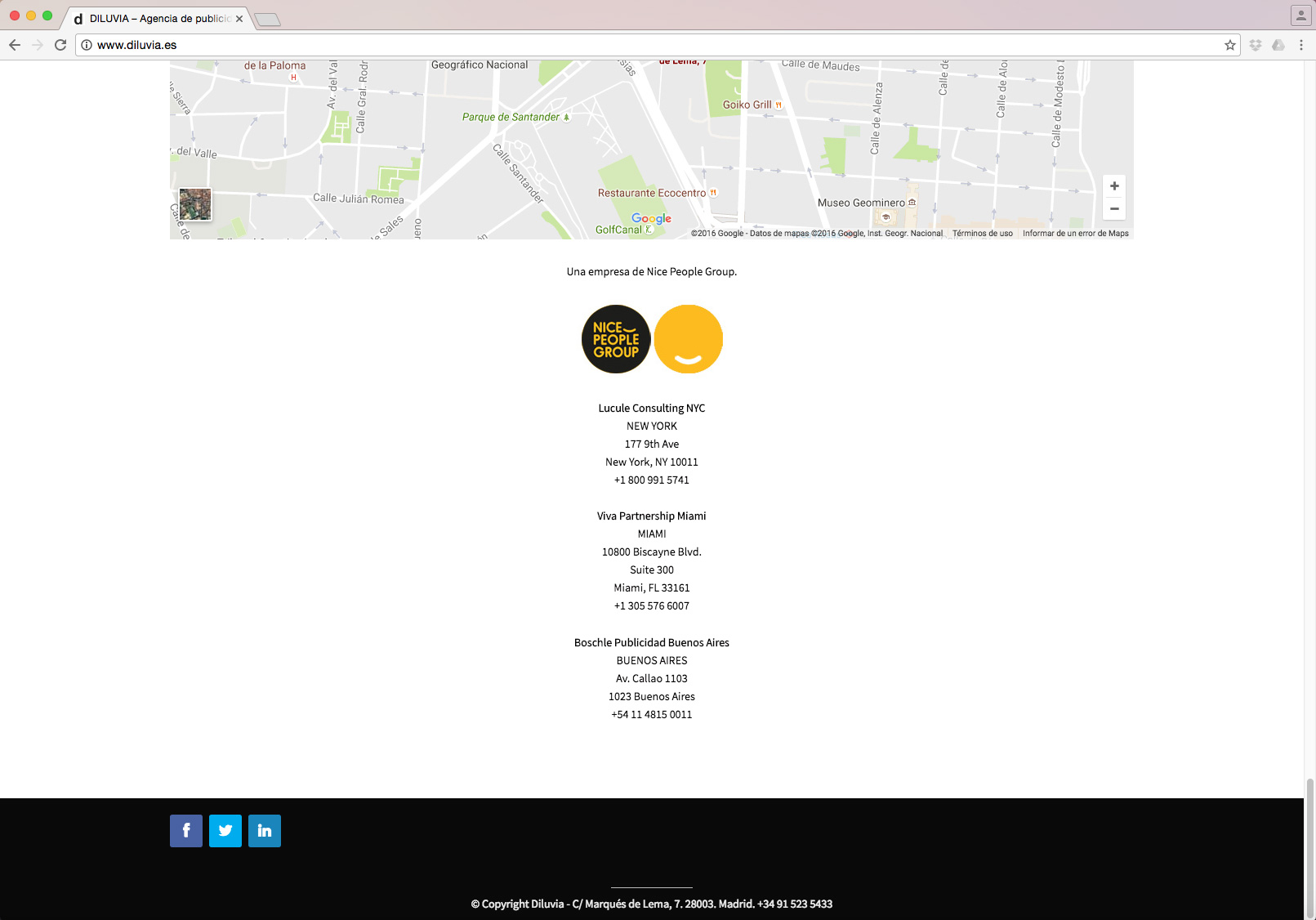1316x920 pixels.
Task: Reload the current page
Action: (60, 45)
